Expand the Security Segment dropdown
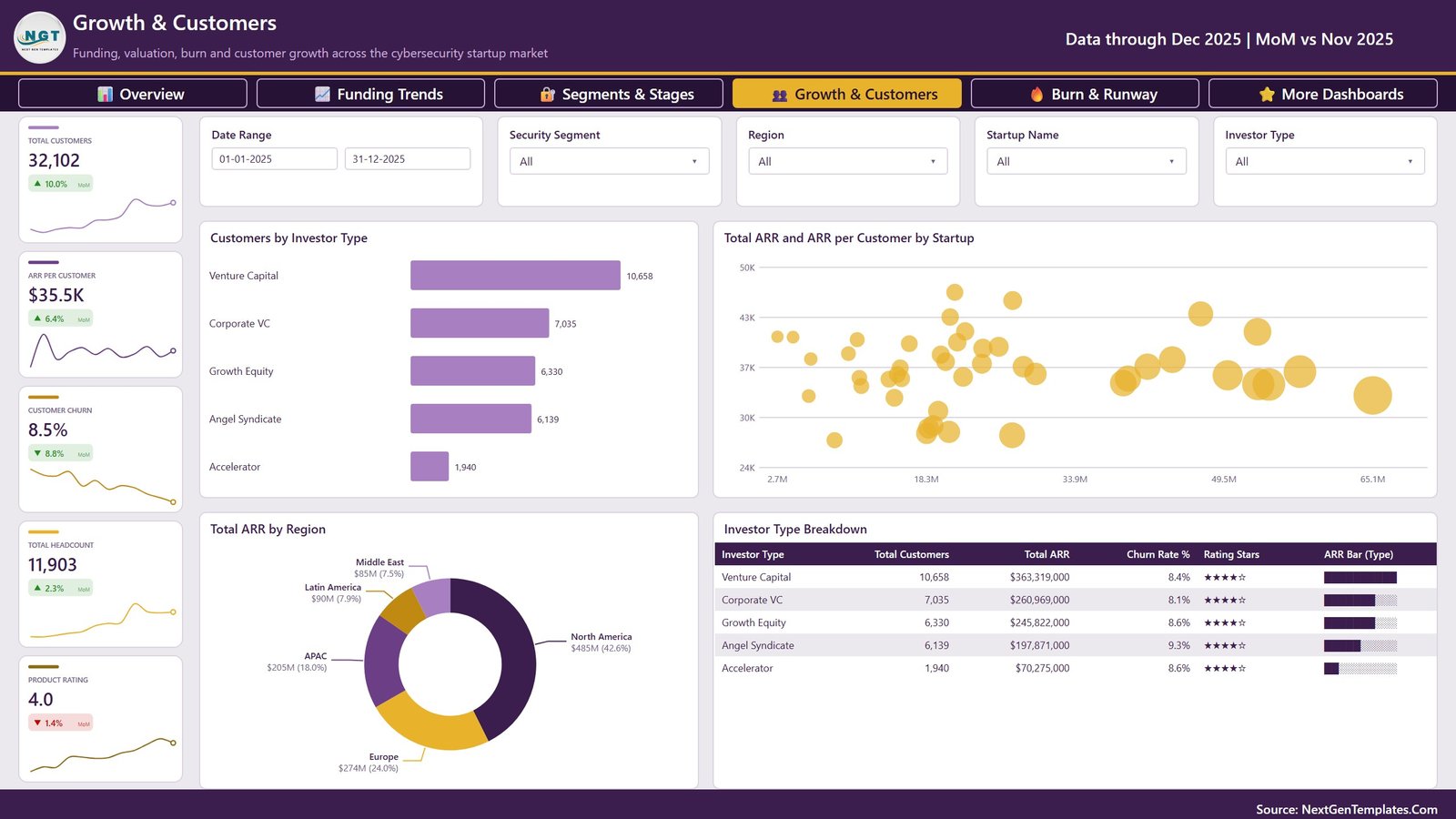Image resolution: width=1456 pixels, height=819 pixels. 609,161
